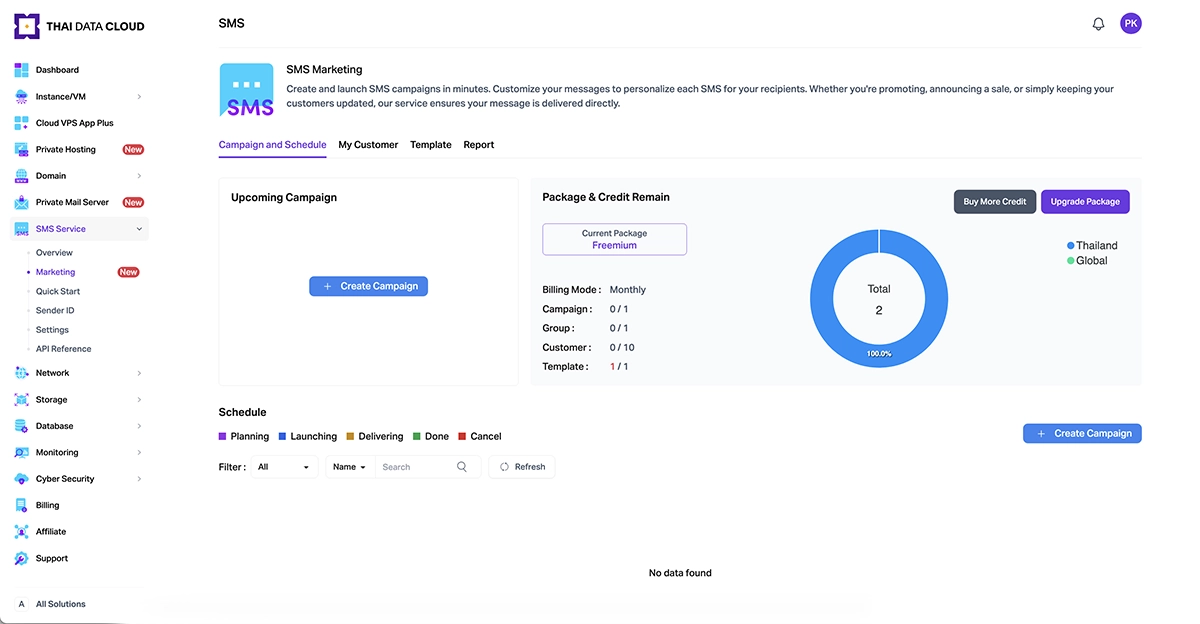Click the Refresh button
This screenshot has width=1200, height=624.
coord(522,467)
